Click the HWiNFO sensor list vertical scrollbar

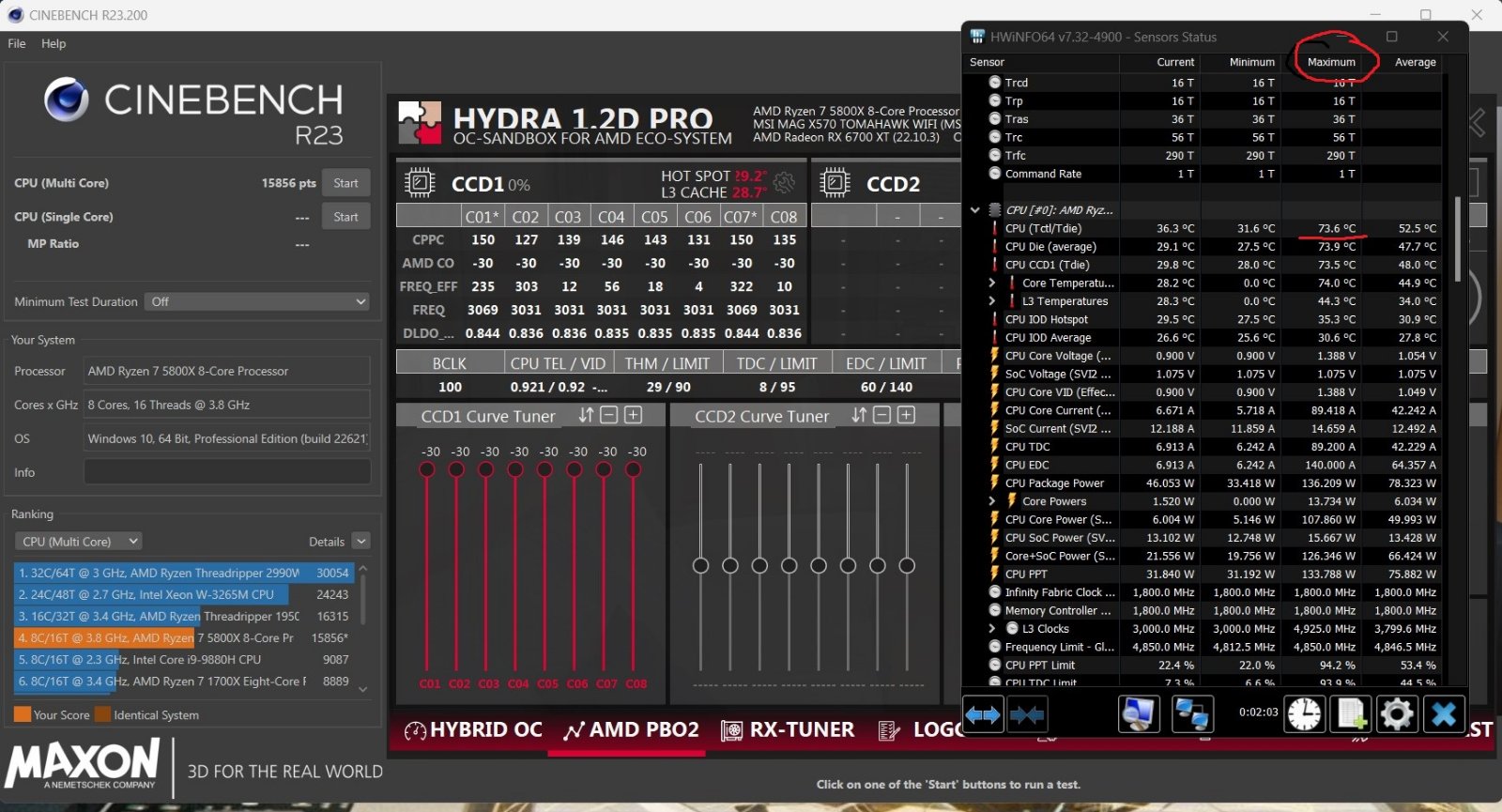pyautogui.click(x=1457, y=239)
